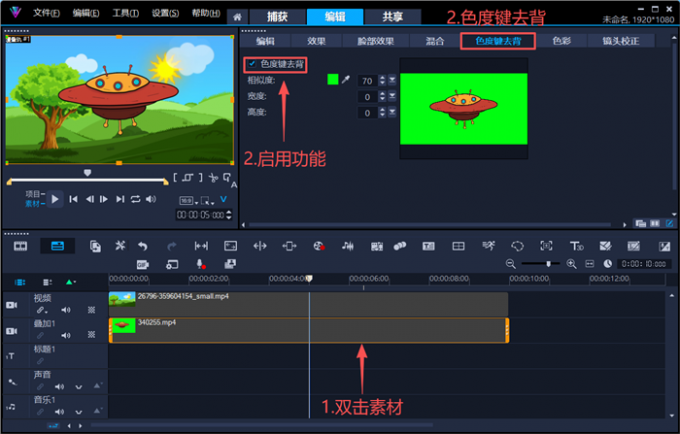Undo the last edit

[x=143, y=246]
